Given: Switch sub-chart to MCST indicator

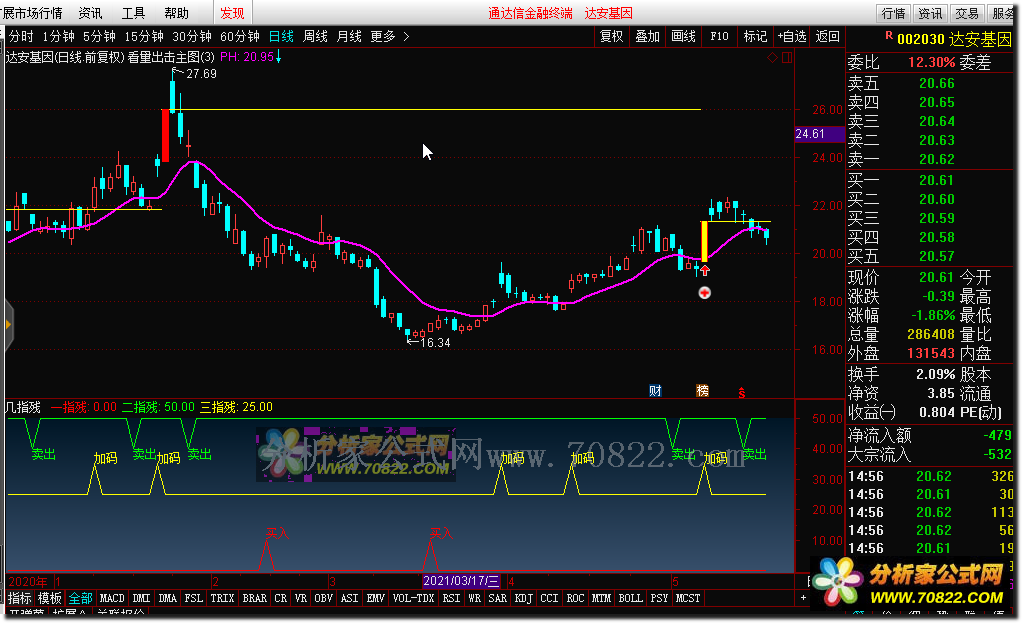Looking at the screenshot, I should (688, 598).
